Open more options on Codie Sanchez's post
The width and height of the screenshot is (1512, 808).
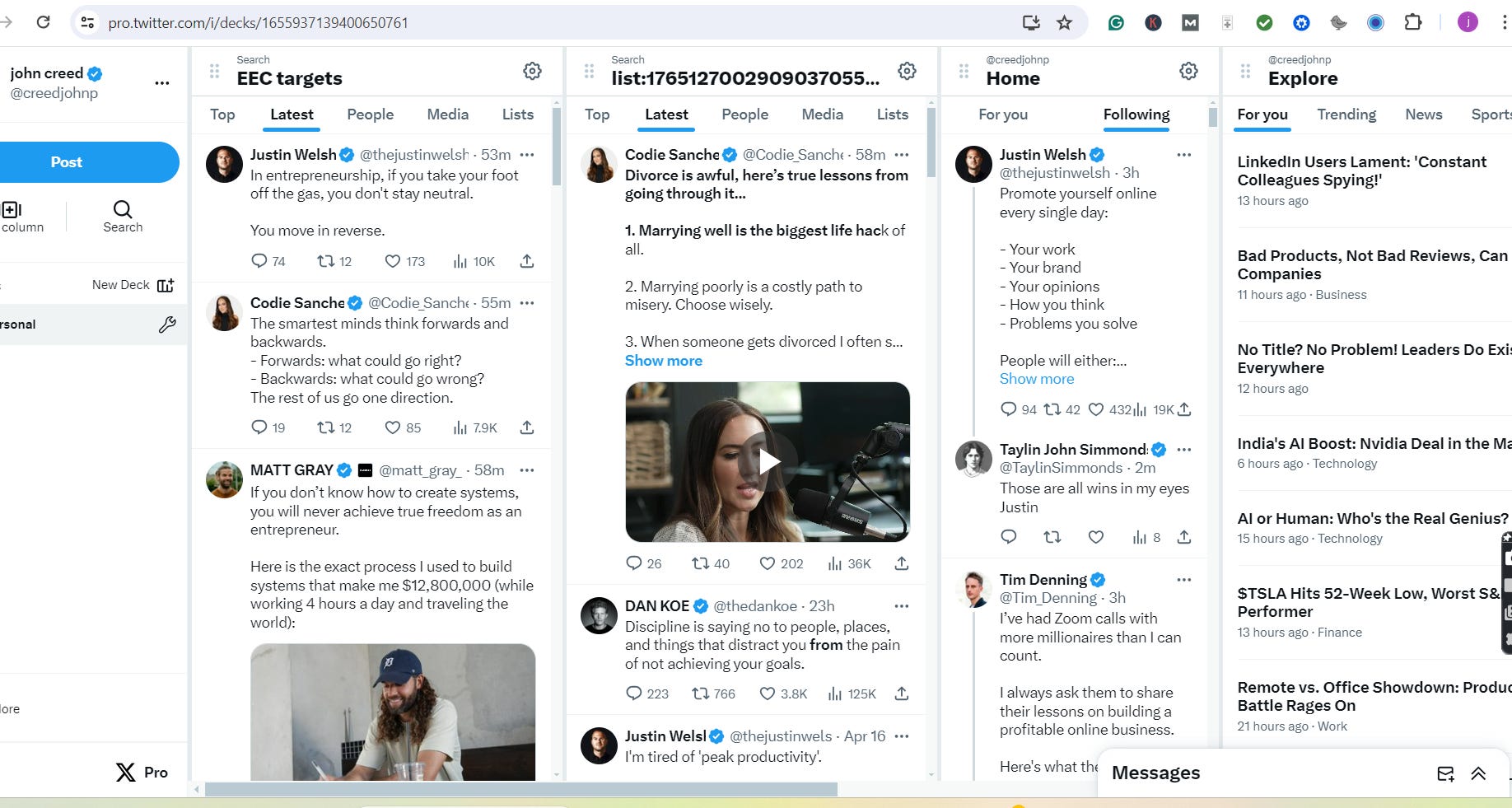click(x=527, y=302)
